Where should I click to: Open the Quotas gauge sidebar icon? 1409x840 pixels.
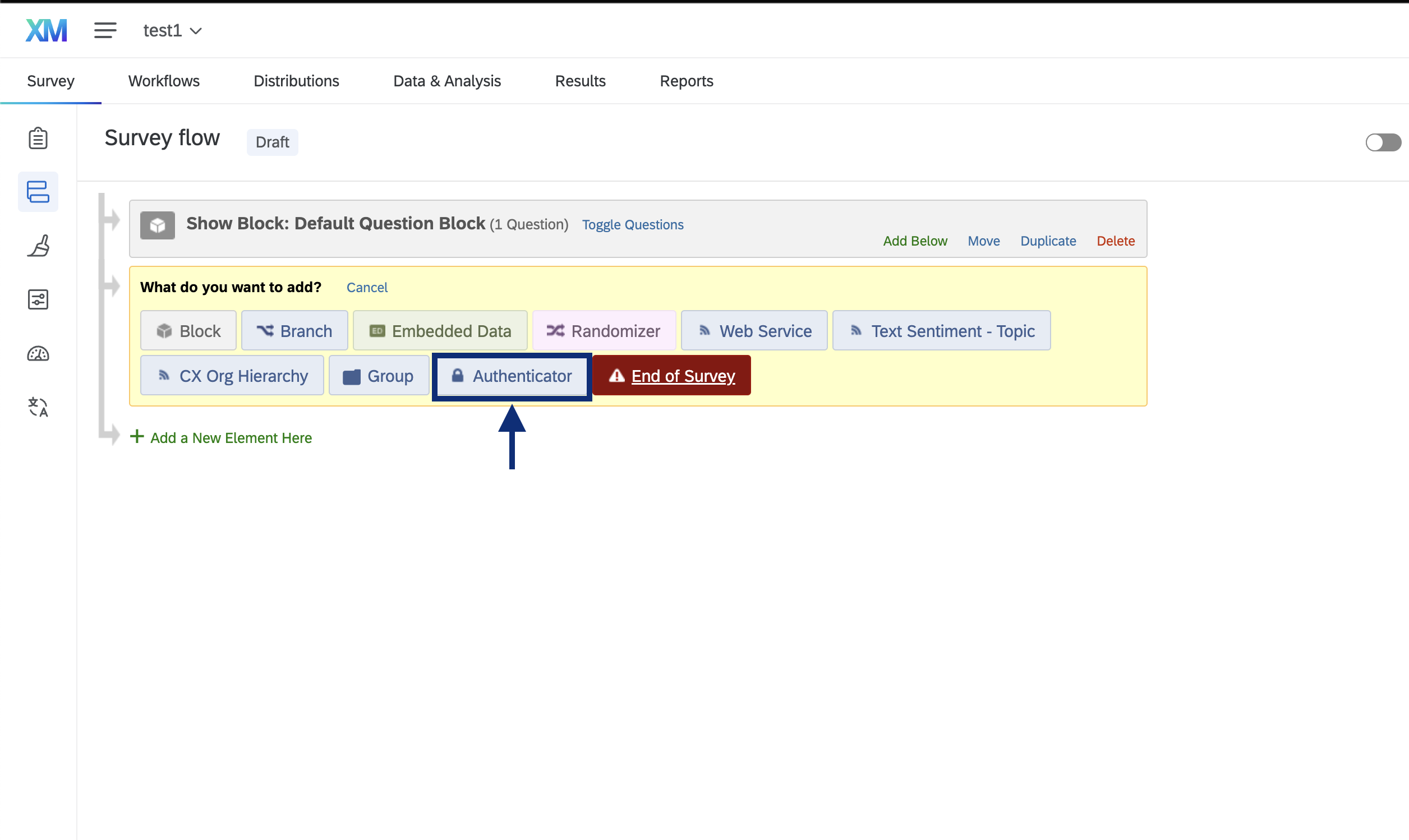[38, 354]
